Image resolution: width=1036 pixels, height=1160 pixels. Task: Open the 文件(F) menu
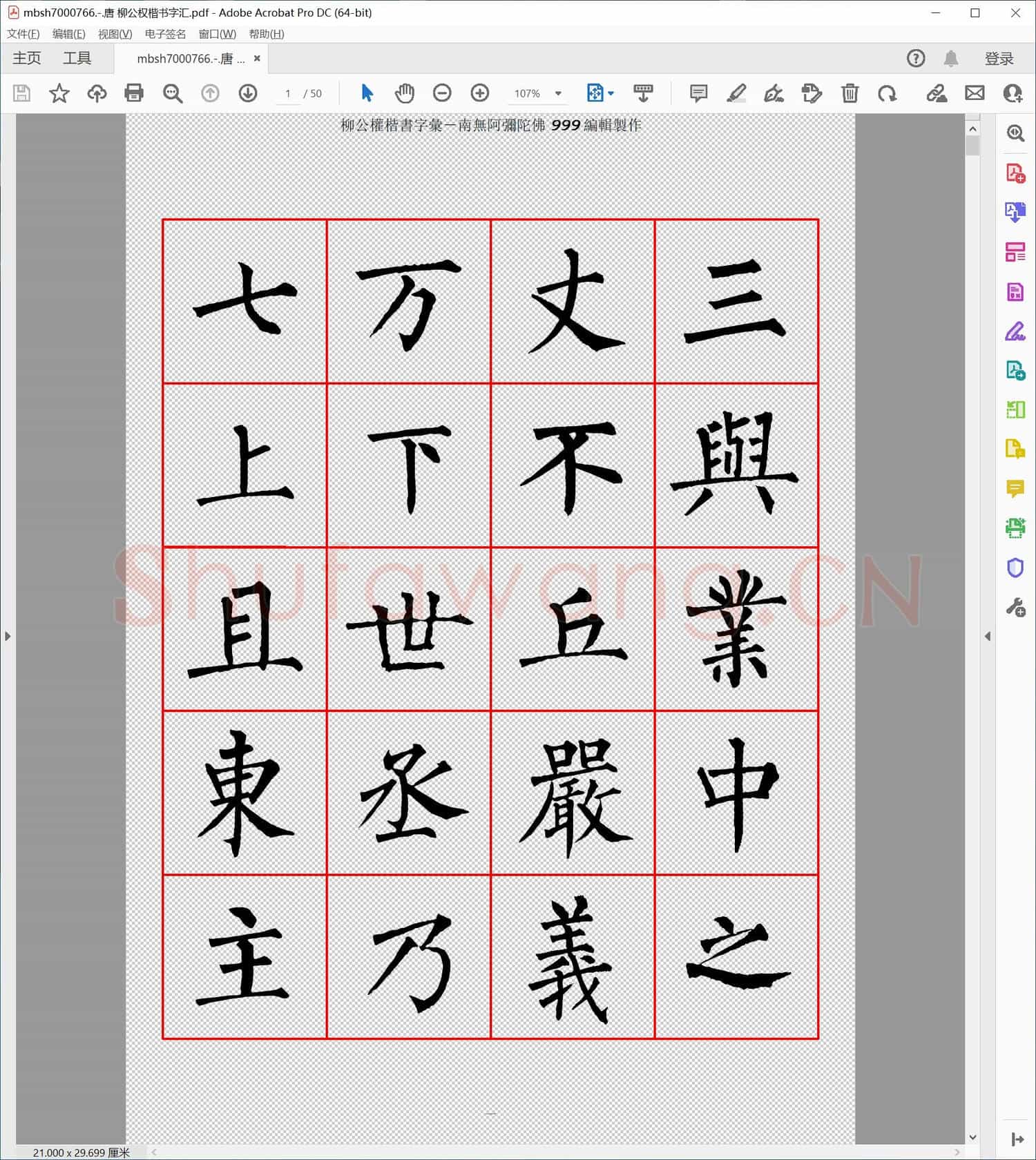coord(23,34)
